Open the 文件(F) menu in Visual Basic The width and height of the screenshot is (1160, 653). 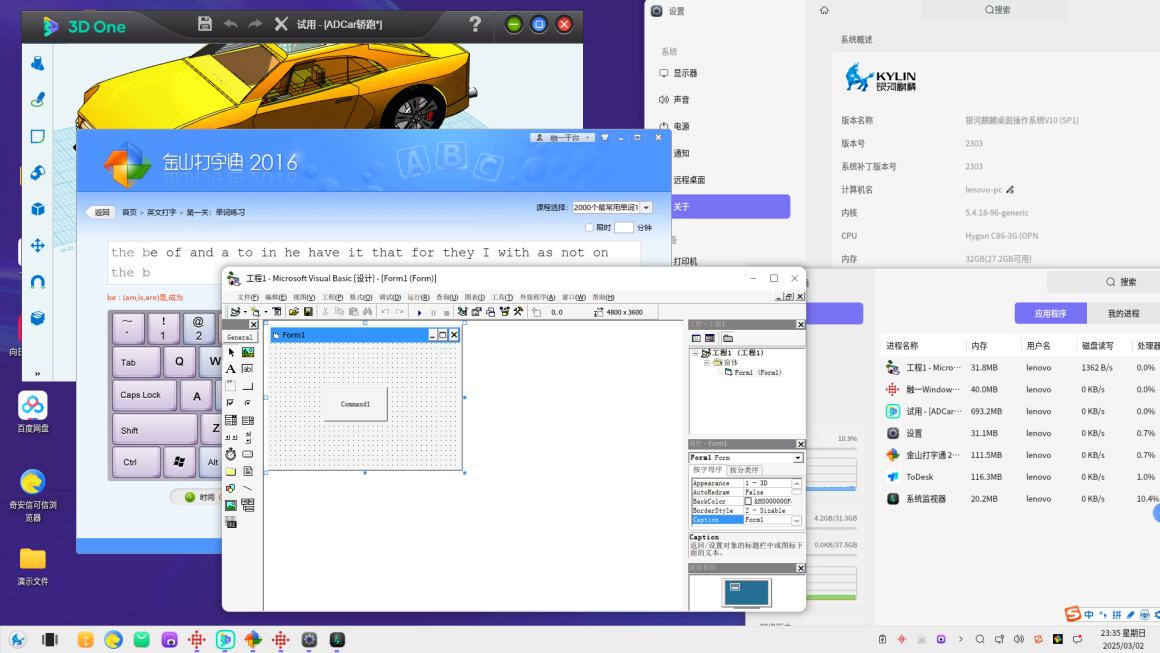248,297
